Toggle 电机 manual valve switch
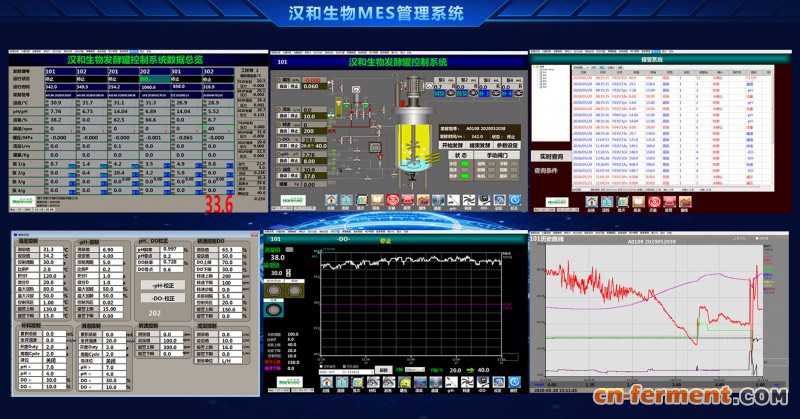The width and height of the screenshot is (800, 419). (491, 176)
